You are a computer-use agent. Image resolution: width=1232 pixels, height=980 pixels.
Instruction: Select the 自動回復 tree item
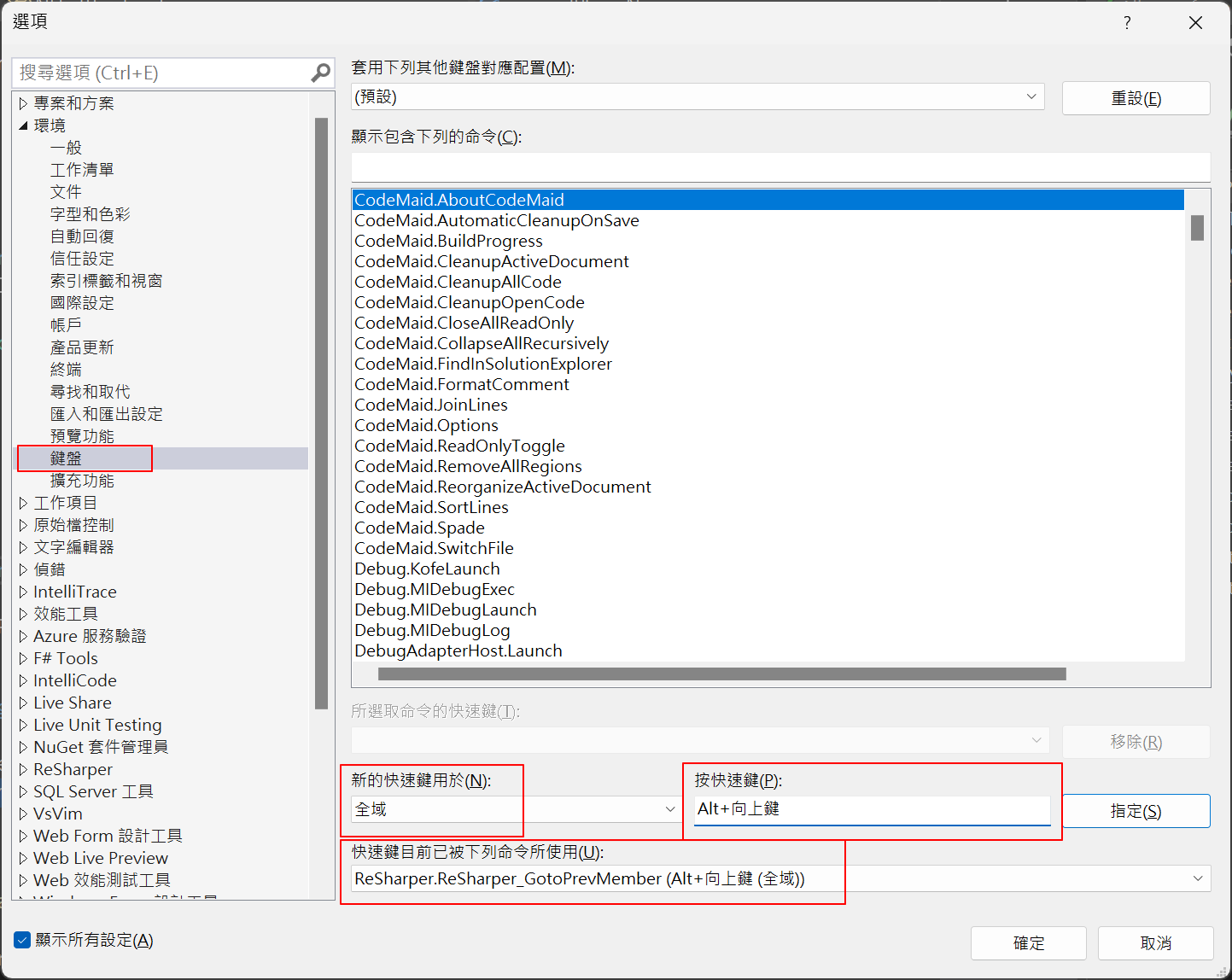(x=82, y=236)
